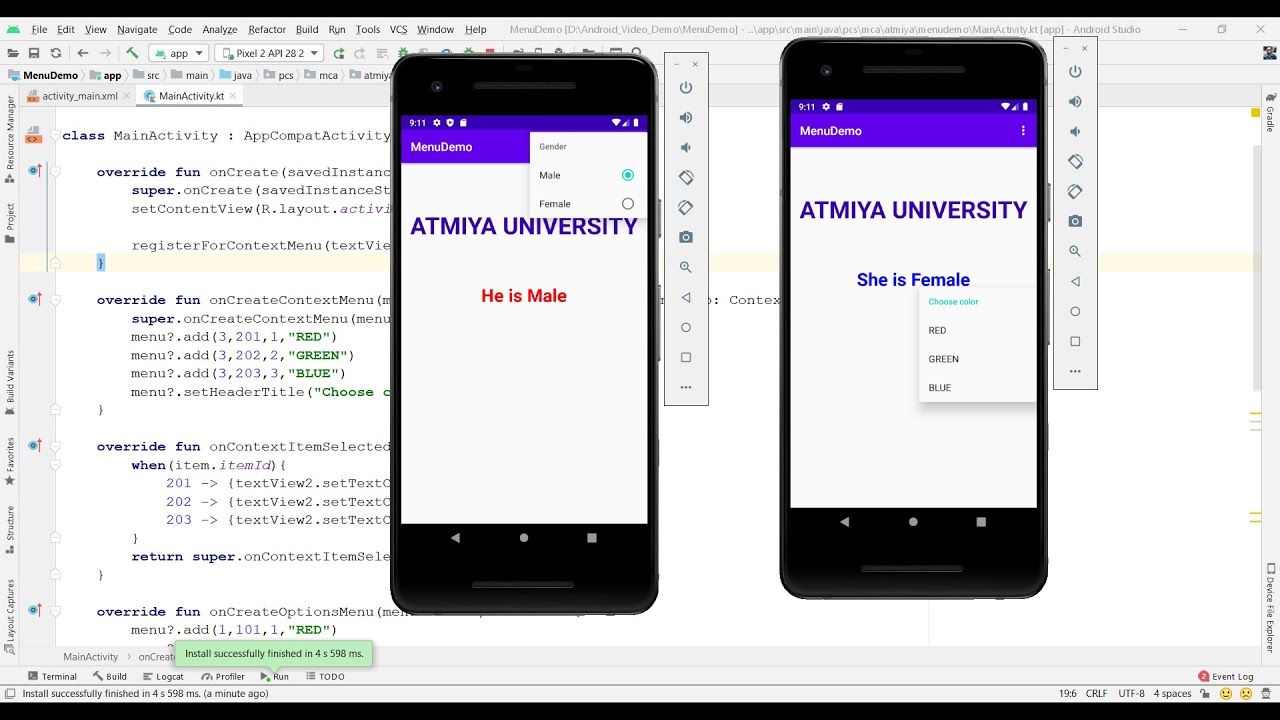This screenshot has width=1280, height=720.
Task: Volume up on the She is Female emulator
Action: coord(1075,102)
